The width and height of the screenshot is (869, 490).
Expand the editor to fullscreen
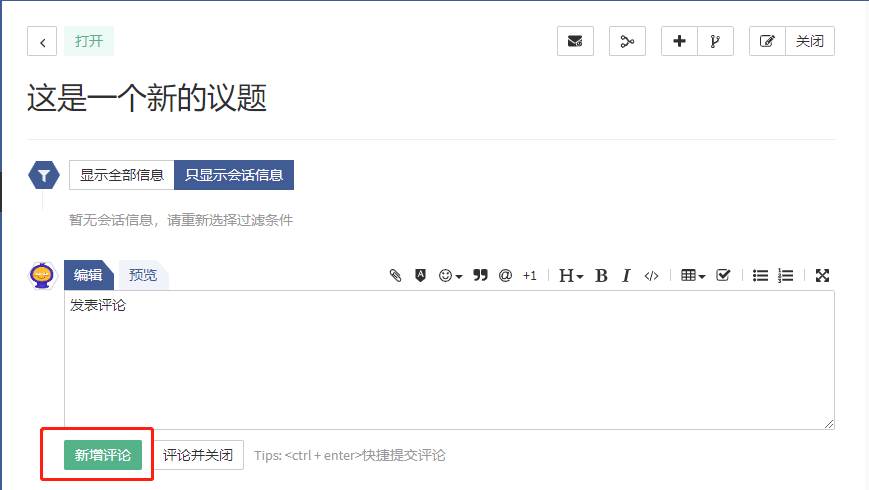point(822,276)
